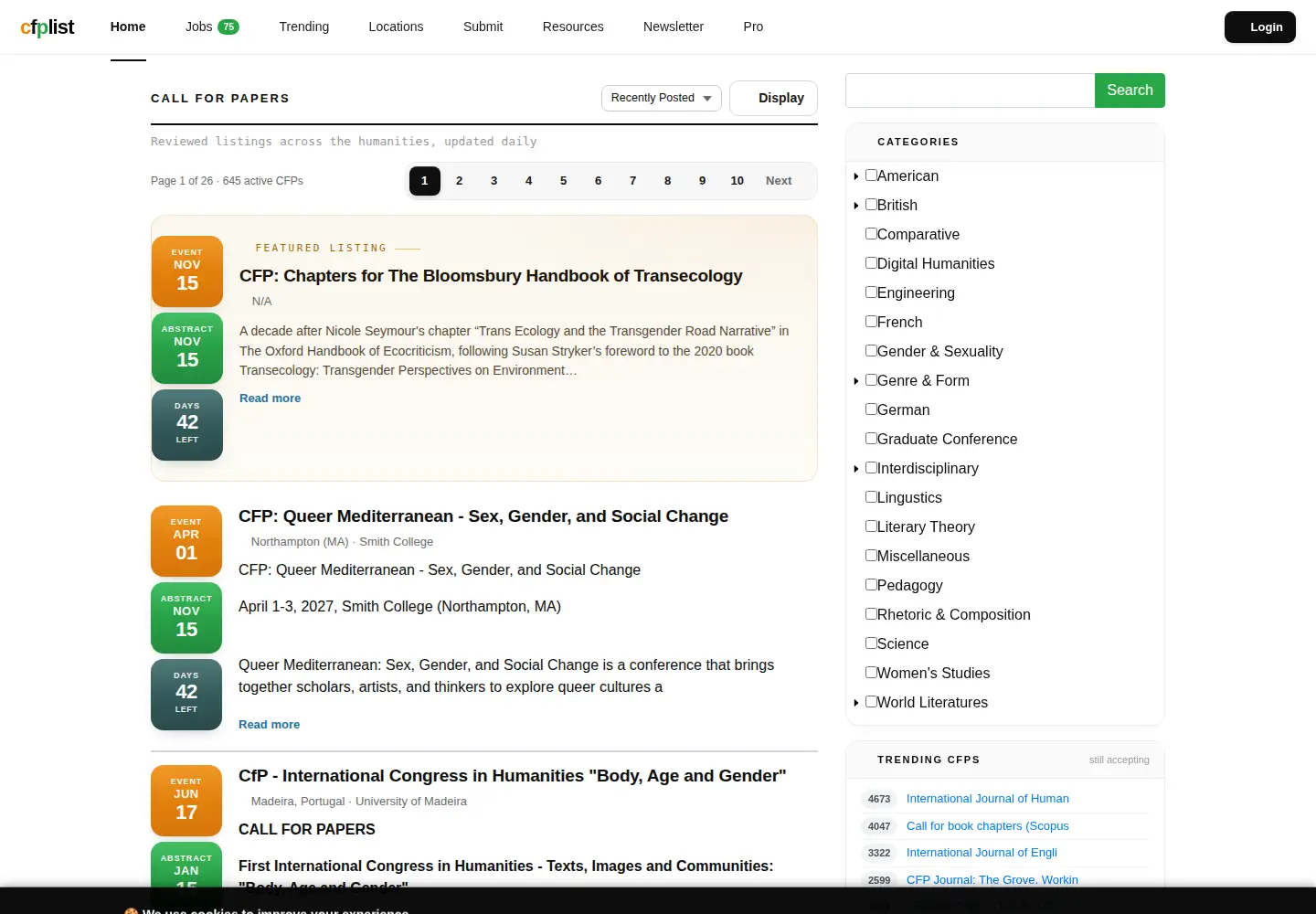This screenshot has width=1316, height=914.
Task: Go to page 2 of results
Action: point(459,181)
